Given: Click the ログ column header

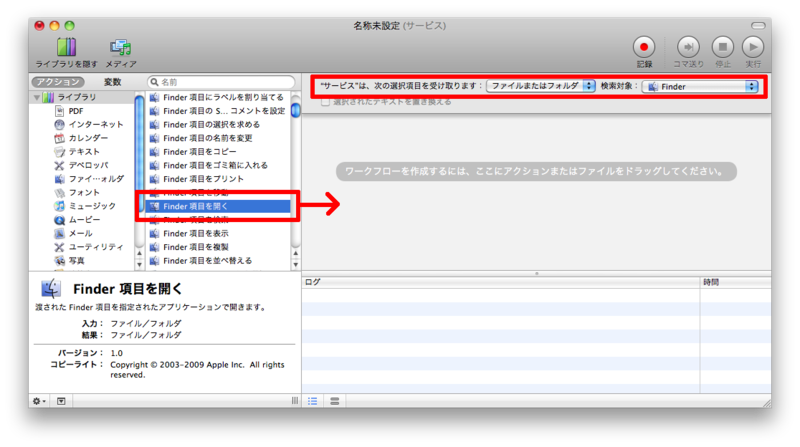Looking at the screenshot, I should pyautogui.click(x=501, y=282).
